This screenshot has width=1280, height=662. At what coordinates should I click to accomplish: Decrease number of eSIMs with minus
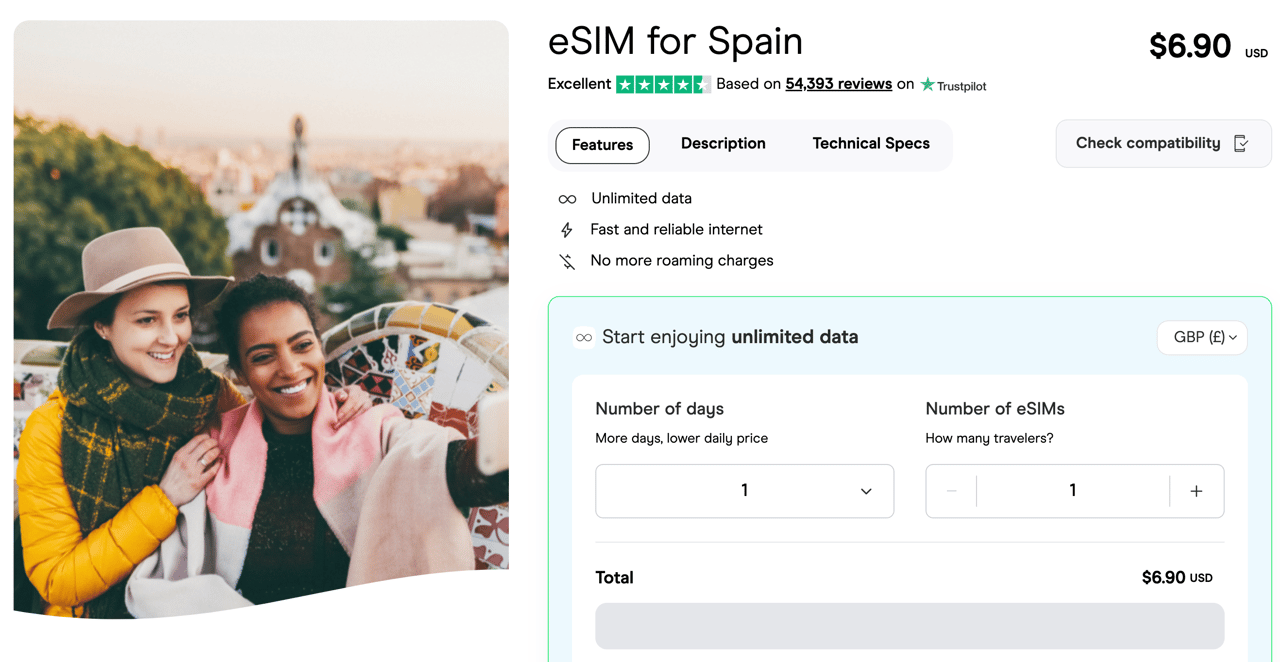952,491
